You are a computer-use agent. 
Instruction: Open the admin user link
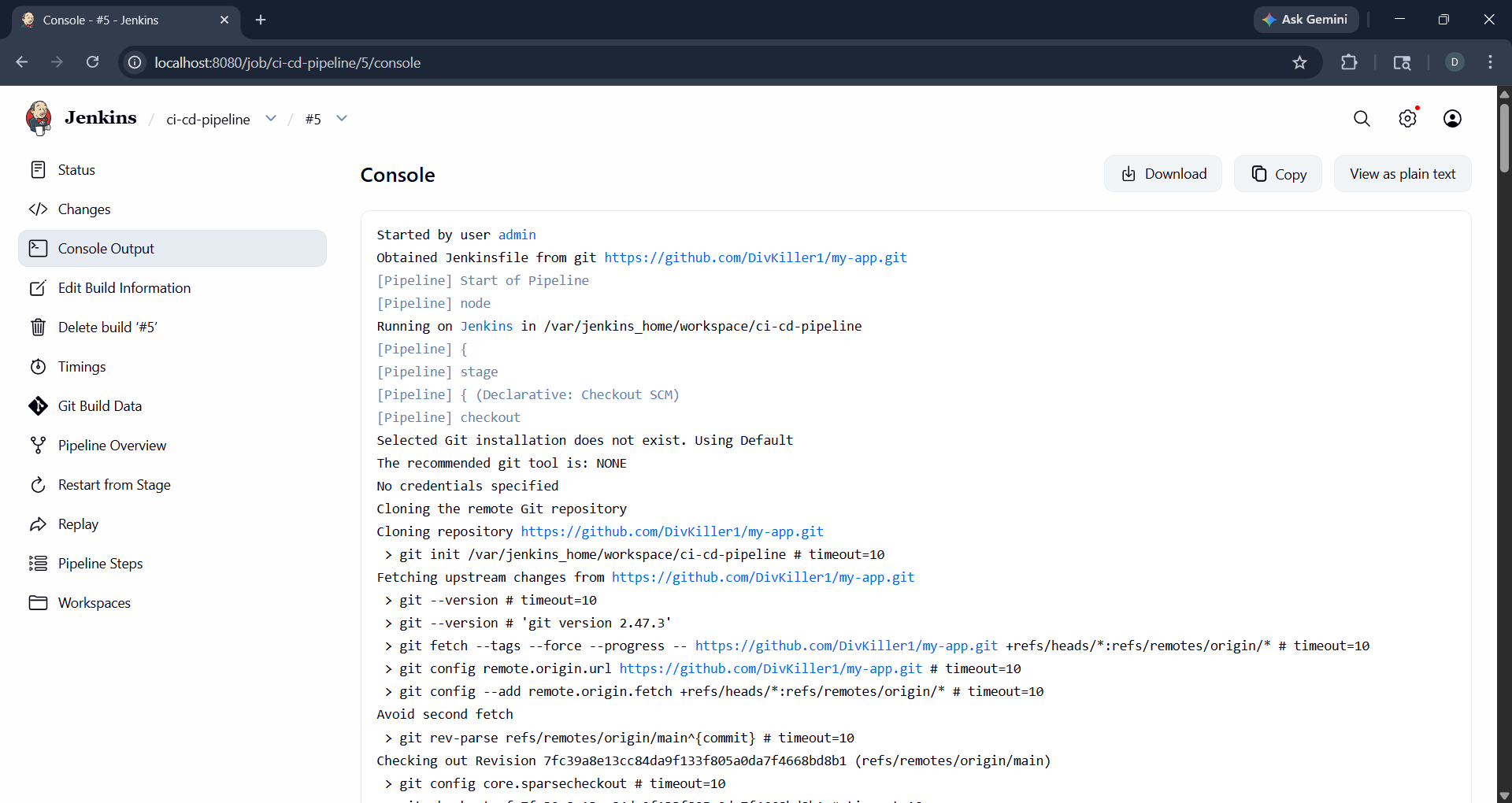[x=517, y=235]
